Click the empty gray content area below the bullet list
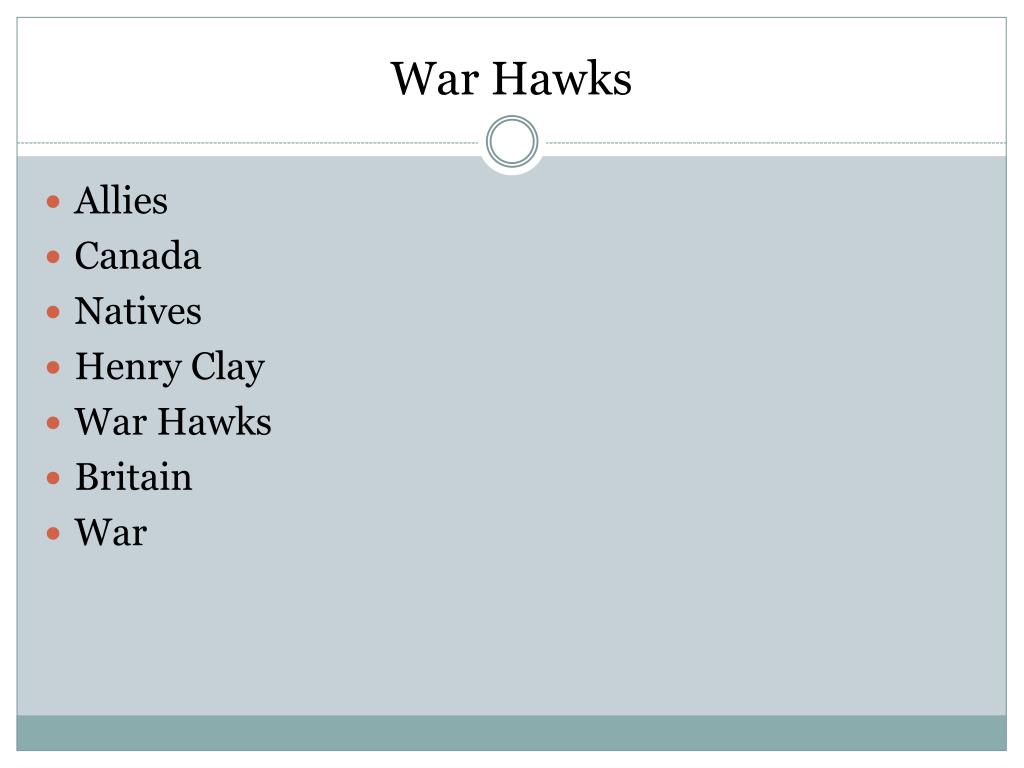1024x768 pixels. click(x=511, y=633)
